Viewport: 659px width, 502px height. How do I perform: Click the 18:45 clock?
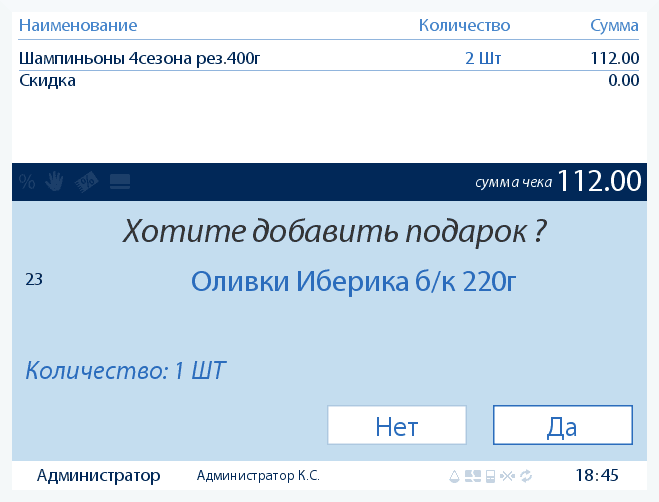pos(597,476)
